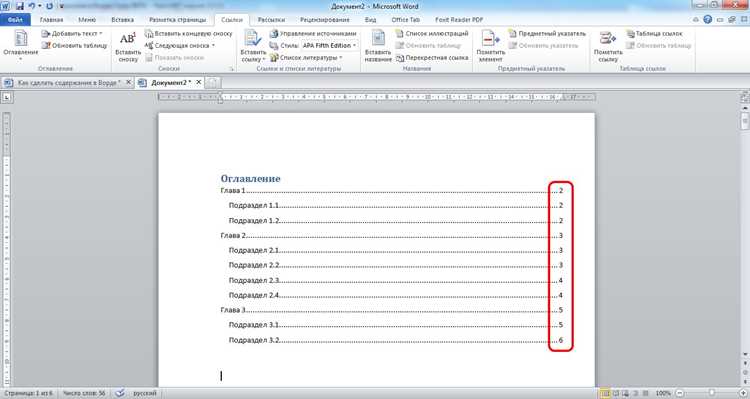Expand the Добавить текст dropdown

72,33
